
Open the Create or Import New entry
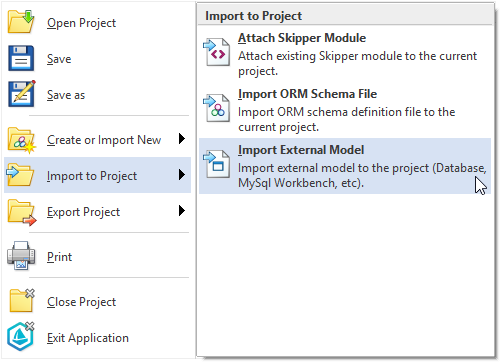tap(97, 140)
